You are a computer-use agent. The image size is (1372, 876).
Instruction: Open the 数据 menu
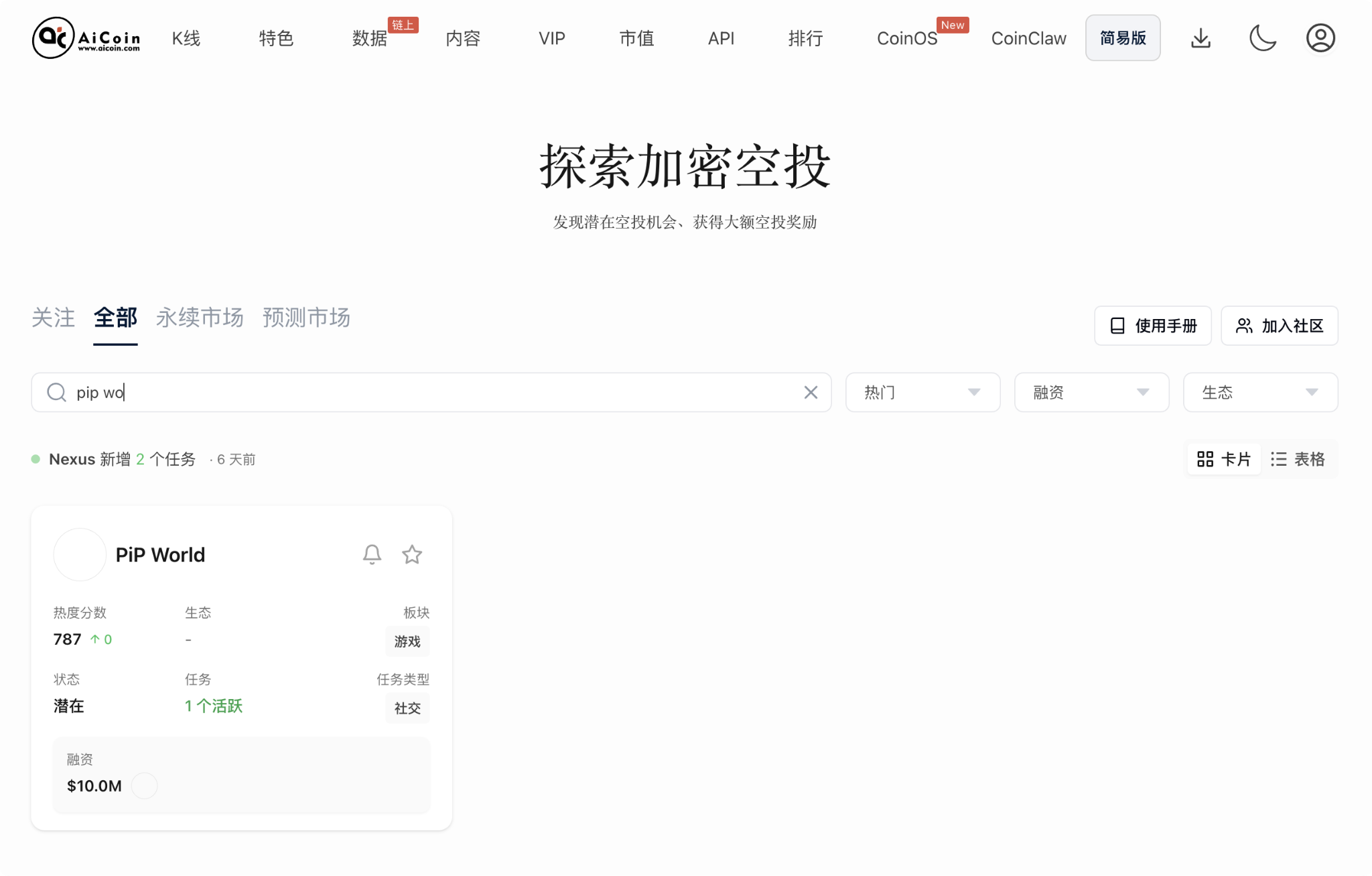[370, 38]
